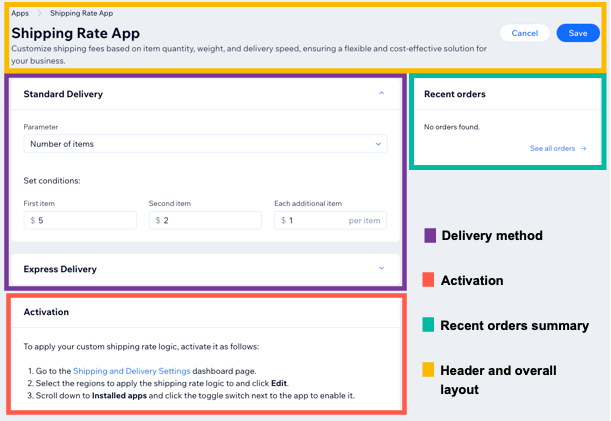Click the per item suffix text
The width and height of the screenshot is (611, 421).
pyautogui.click(x=364, y=221)
